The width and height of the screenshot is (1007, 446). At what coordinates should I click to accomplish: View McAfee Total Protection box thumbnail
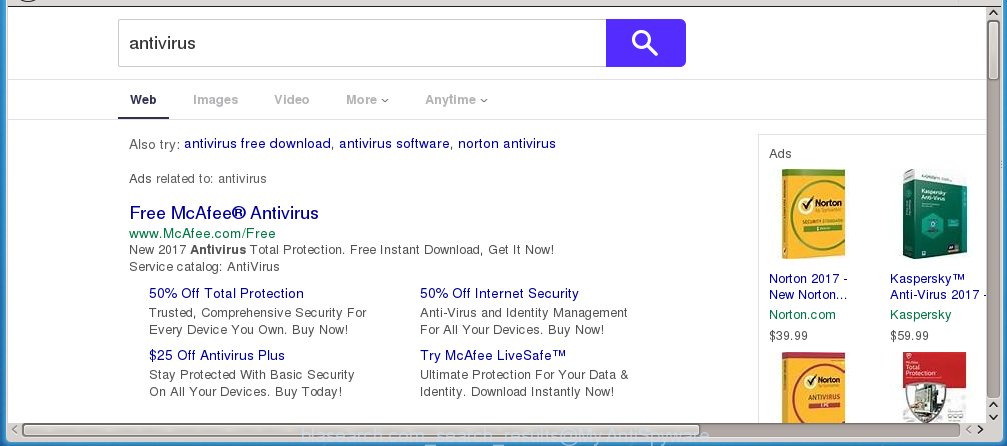click(934, 387)
